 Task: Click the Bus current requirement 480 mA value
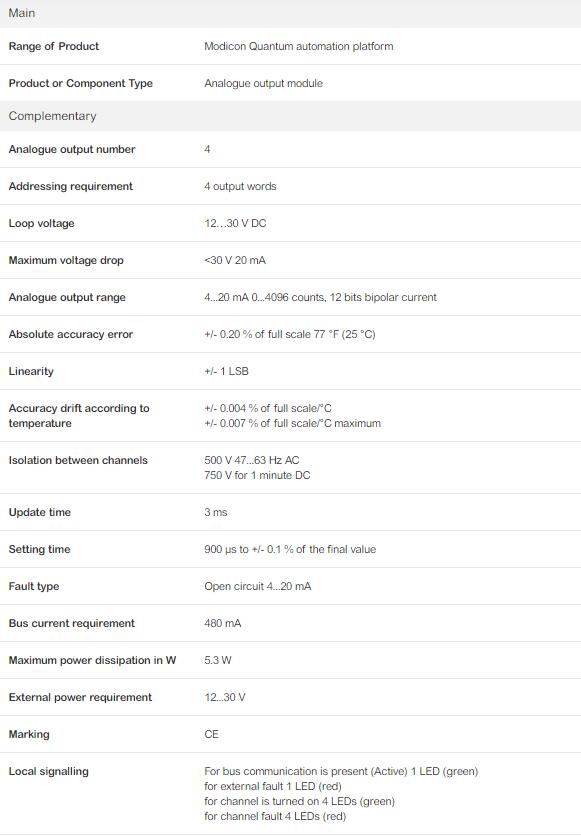(x=223, y=623)
